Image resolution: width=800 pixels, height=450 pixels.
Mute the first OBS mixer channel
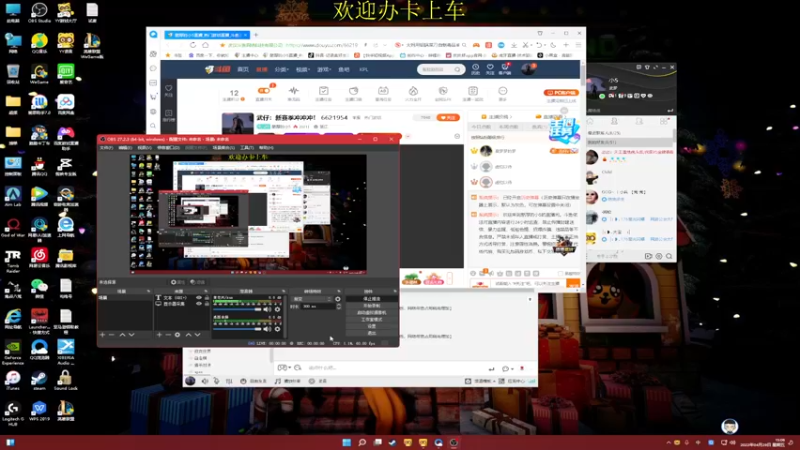pyautogui.click(x=267, y=309)
